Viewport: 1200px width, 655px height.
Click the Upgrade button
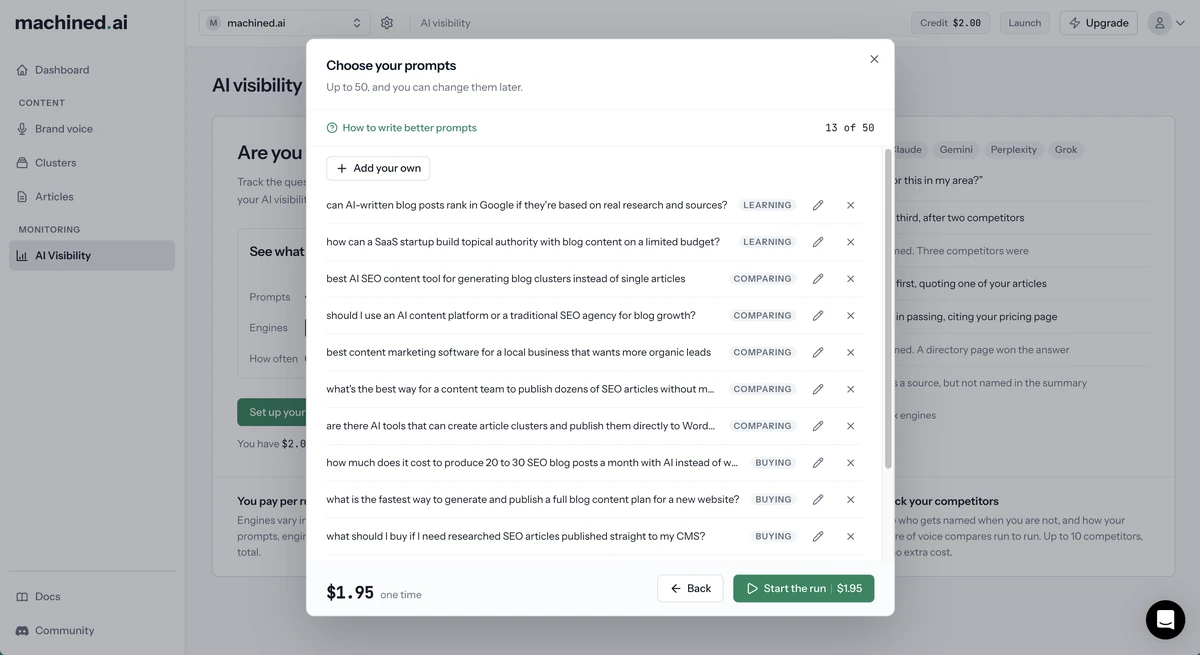tap(1098, 23)
